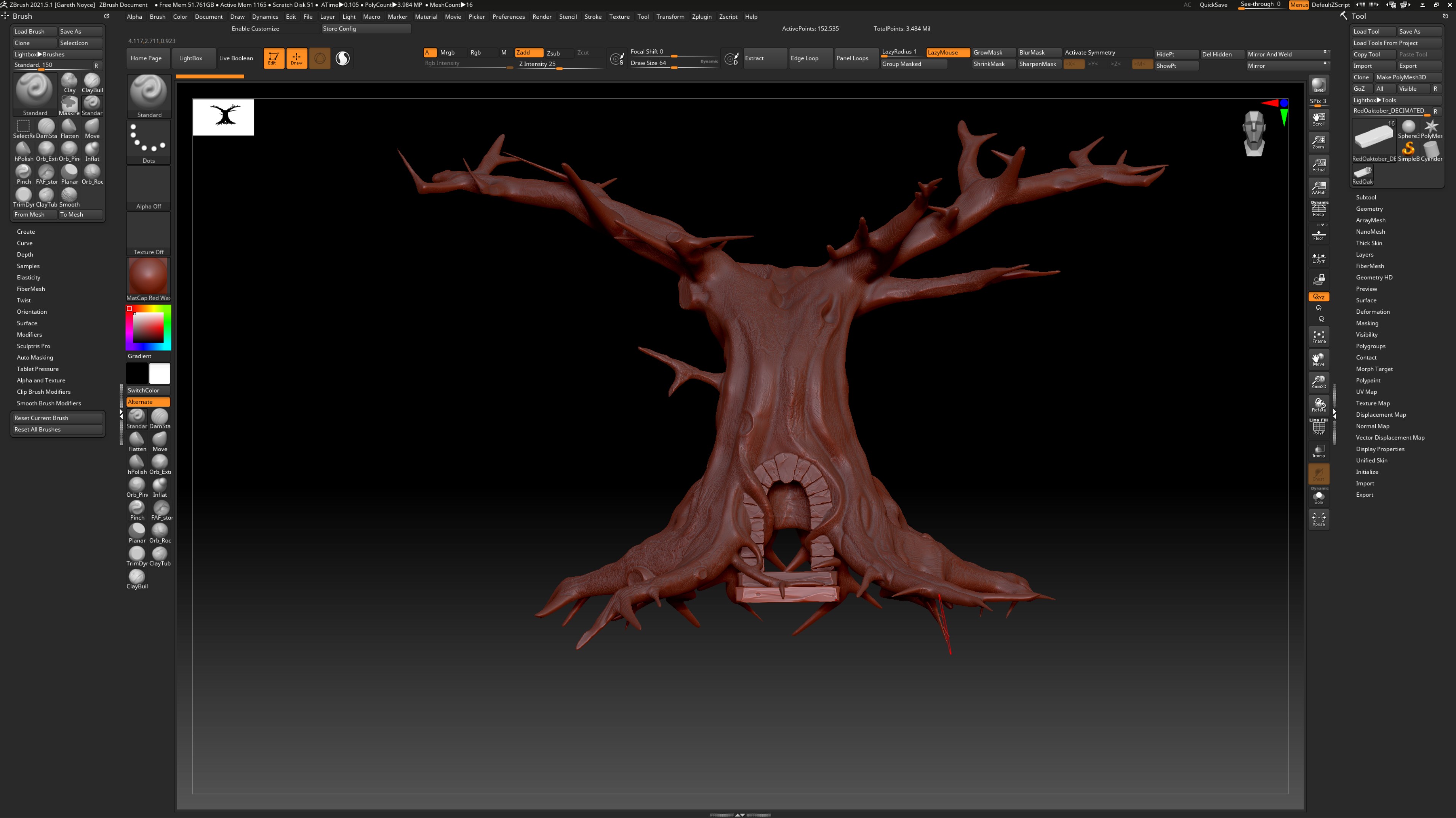Click the color picker square
The width and height of the screenshot is (1456, 818).
click(x=148, y=327)
